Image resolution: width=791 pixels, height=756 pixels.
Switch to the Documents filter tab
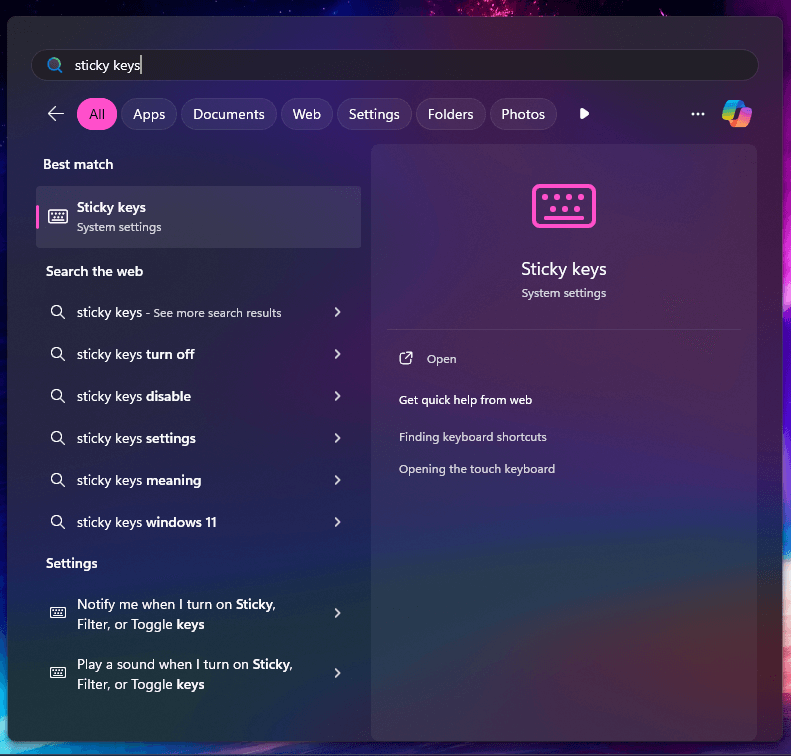click(229, 114)
